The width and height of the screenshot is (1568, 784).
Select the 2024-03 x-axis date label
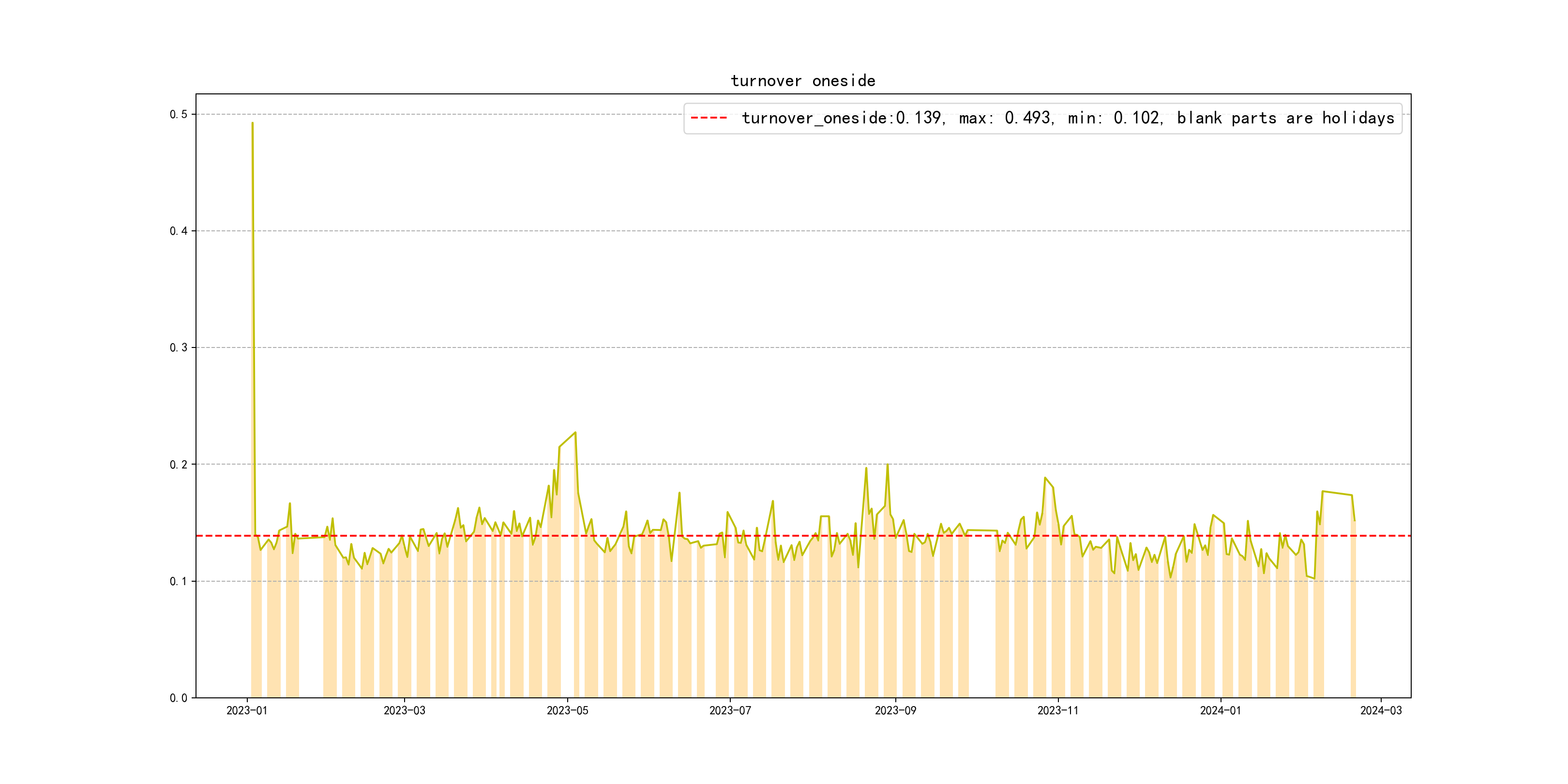coord(1381,710)
